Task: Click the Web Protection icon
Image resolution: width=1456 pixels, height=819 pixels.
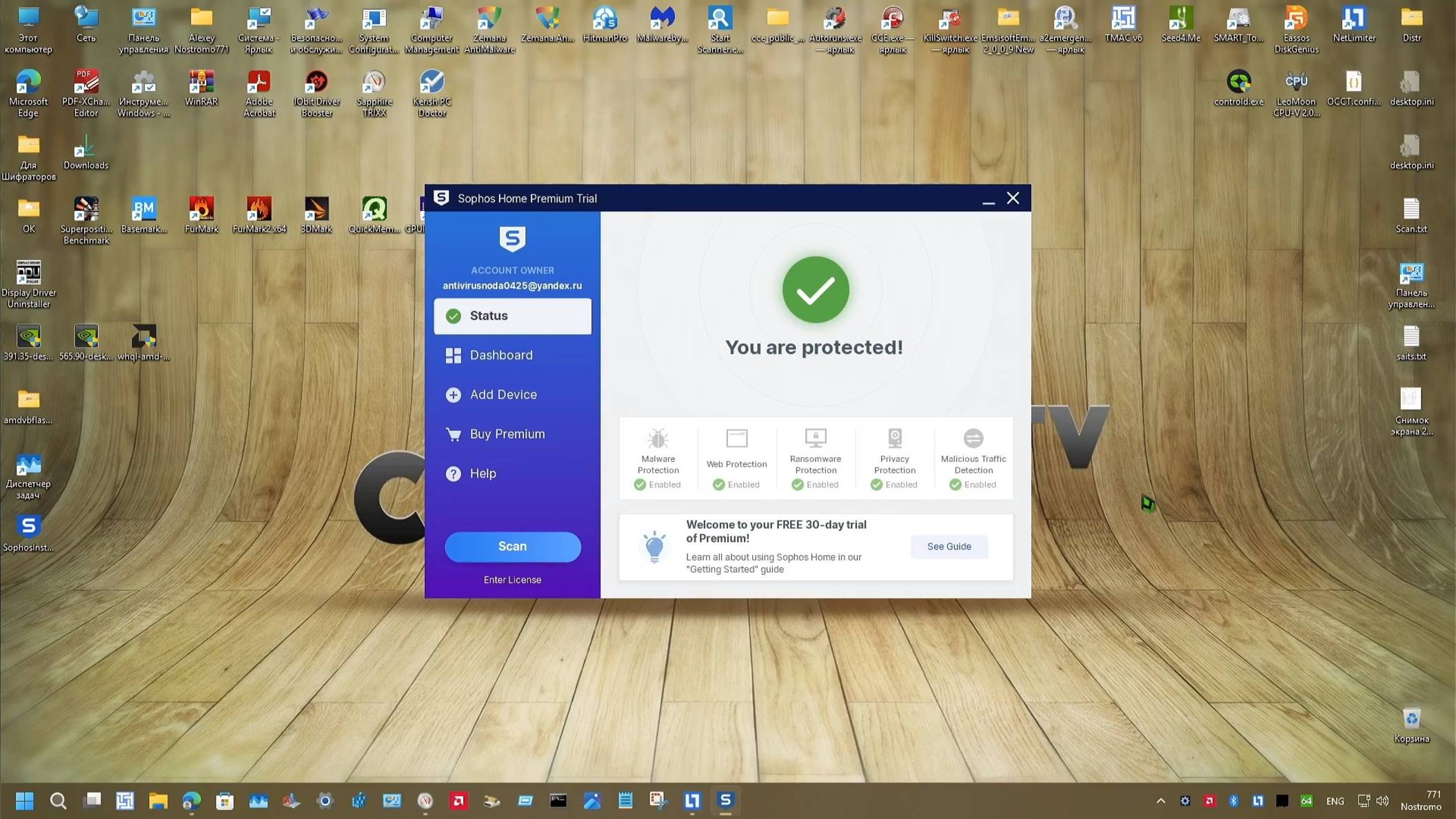Action: click(736, 438)
